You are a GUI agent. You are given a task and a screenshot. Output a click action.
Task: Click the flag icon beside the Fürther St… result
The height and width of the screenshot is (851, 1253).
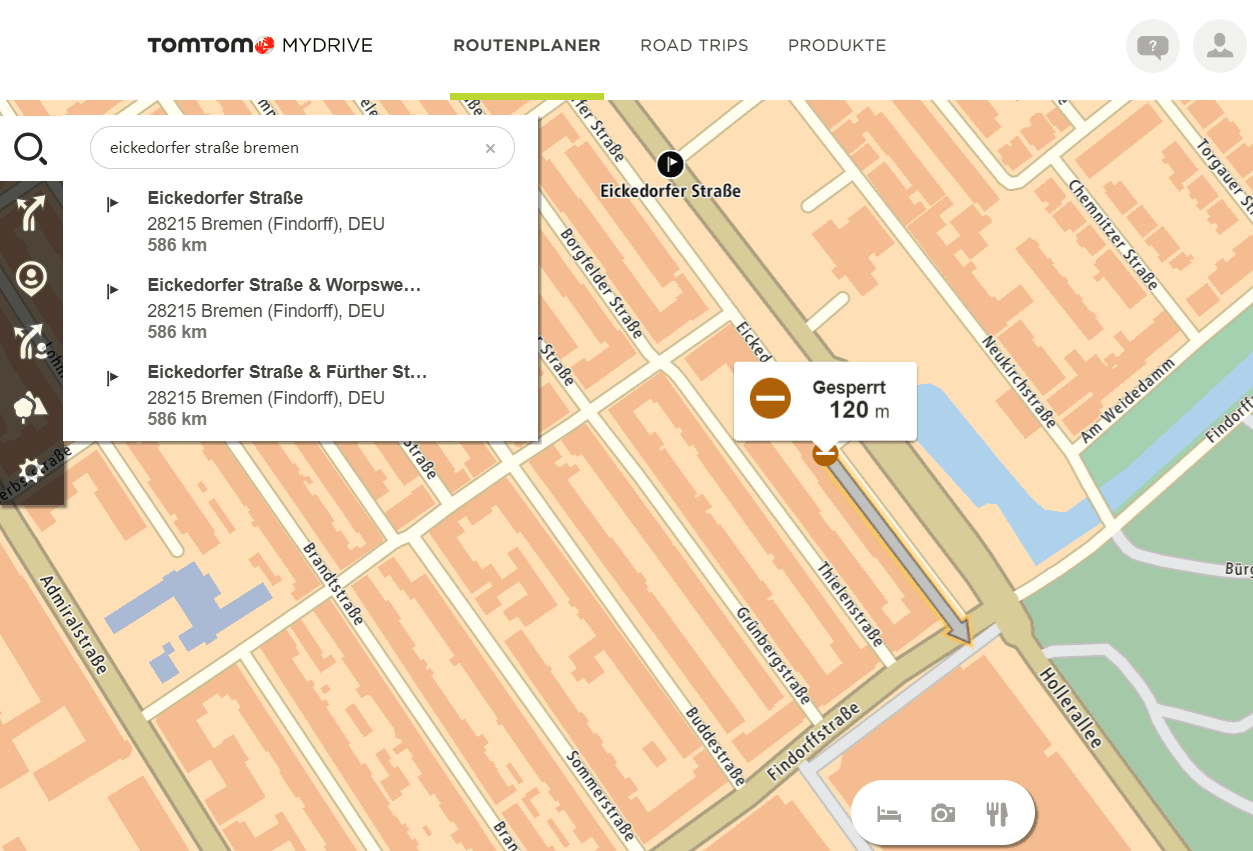tap(112, 378)
